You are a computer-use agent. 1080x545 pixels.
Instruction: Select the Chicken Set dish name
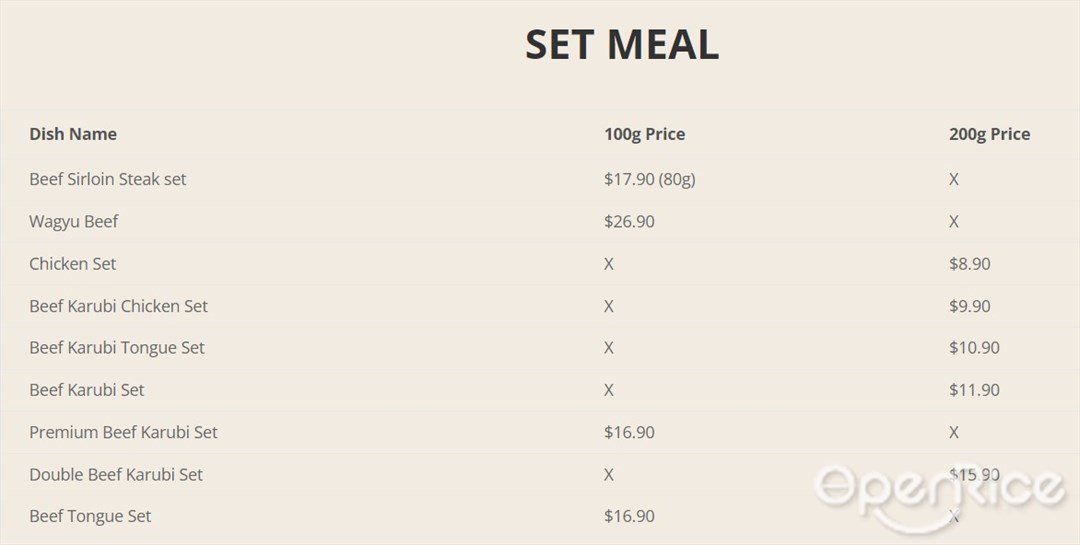pos(72,264)
